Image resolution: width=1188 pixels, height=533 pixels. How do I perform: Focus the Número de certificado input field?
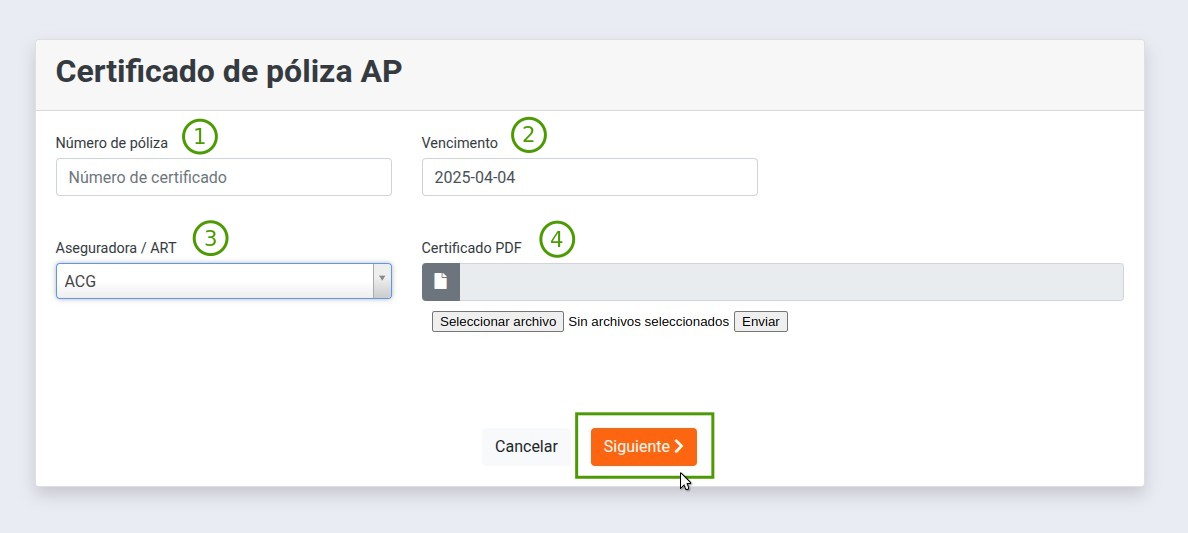[223, 177]
